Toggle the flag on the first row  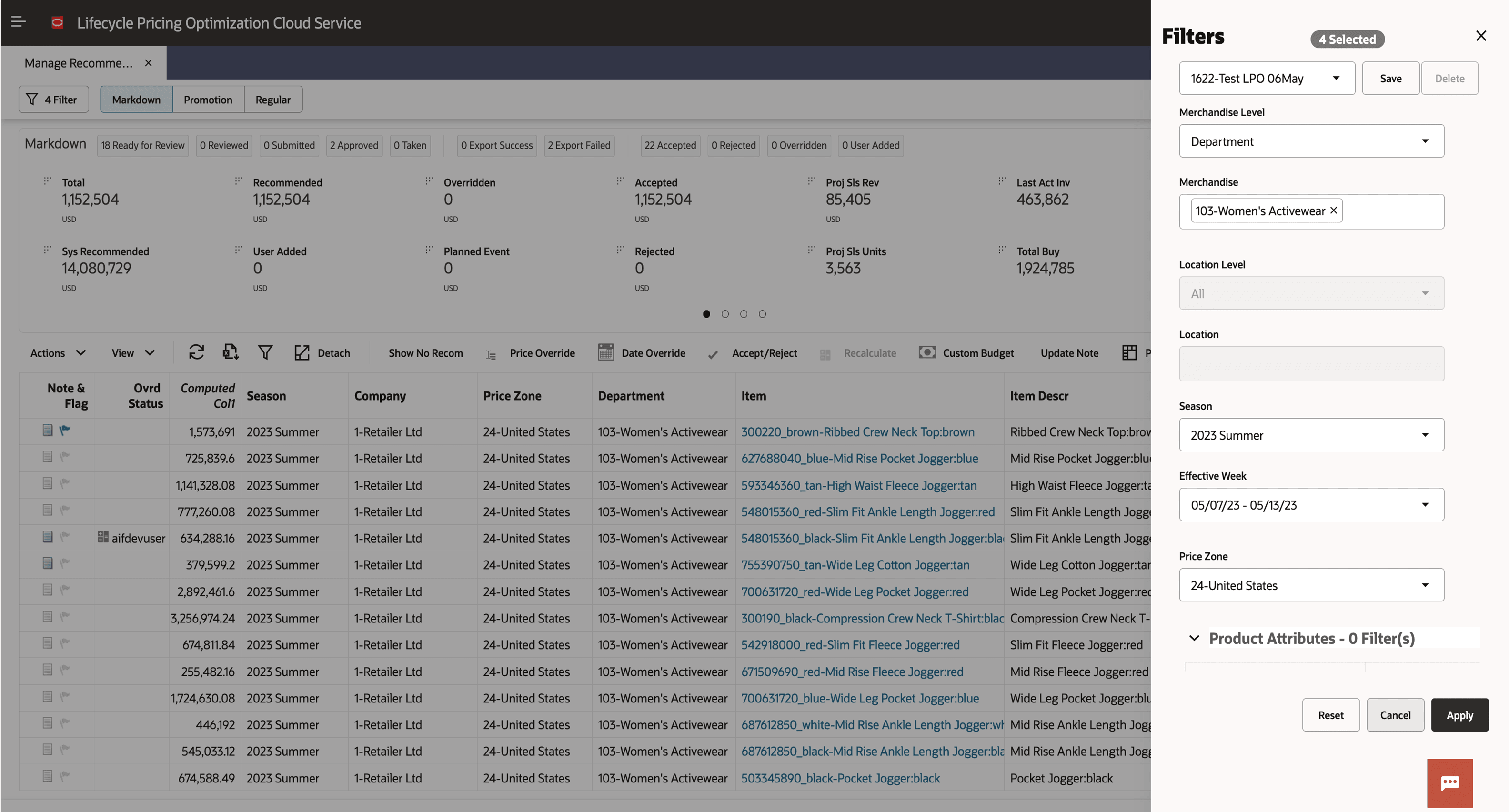click(x=64, y=430)
